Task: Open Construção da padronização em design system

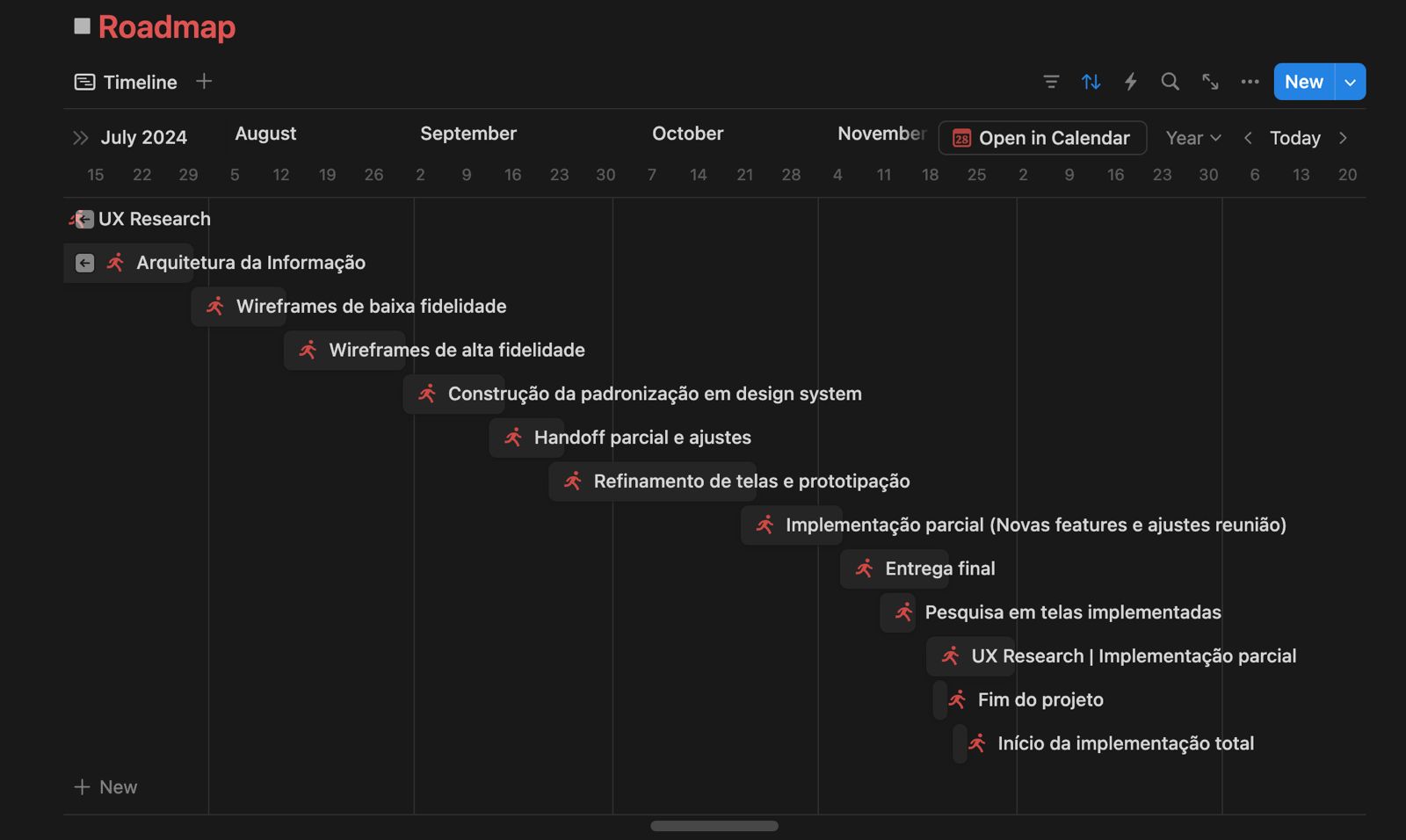Action: (x=655, y=394)
